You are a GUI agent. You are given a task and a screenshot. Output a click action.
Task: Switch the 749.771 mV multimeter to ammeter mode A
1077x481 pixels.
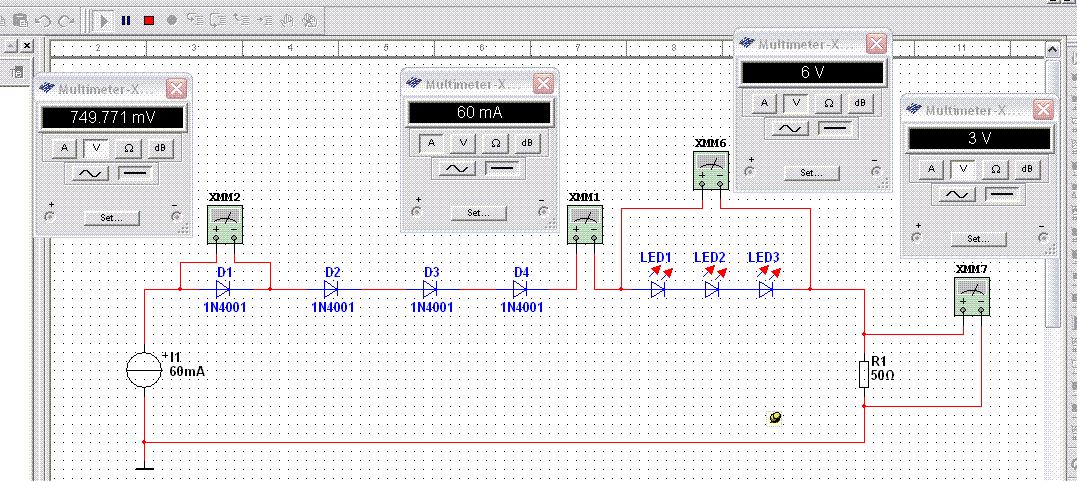(65, 148)
